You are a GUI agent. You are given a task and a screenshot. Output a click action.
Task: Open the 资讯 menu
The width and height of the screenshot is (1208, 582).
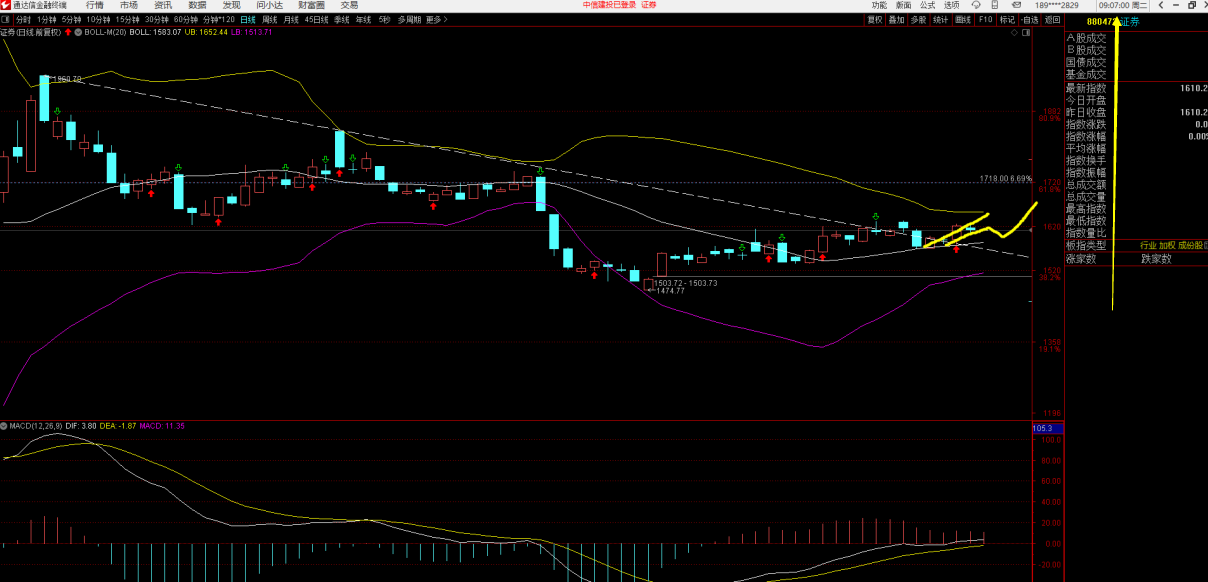[163, 5]
